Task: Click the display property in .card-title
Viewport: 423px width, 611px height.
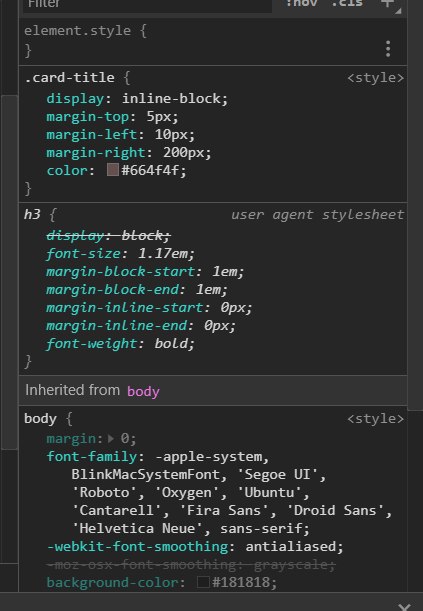Action: click(75, 99)
